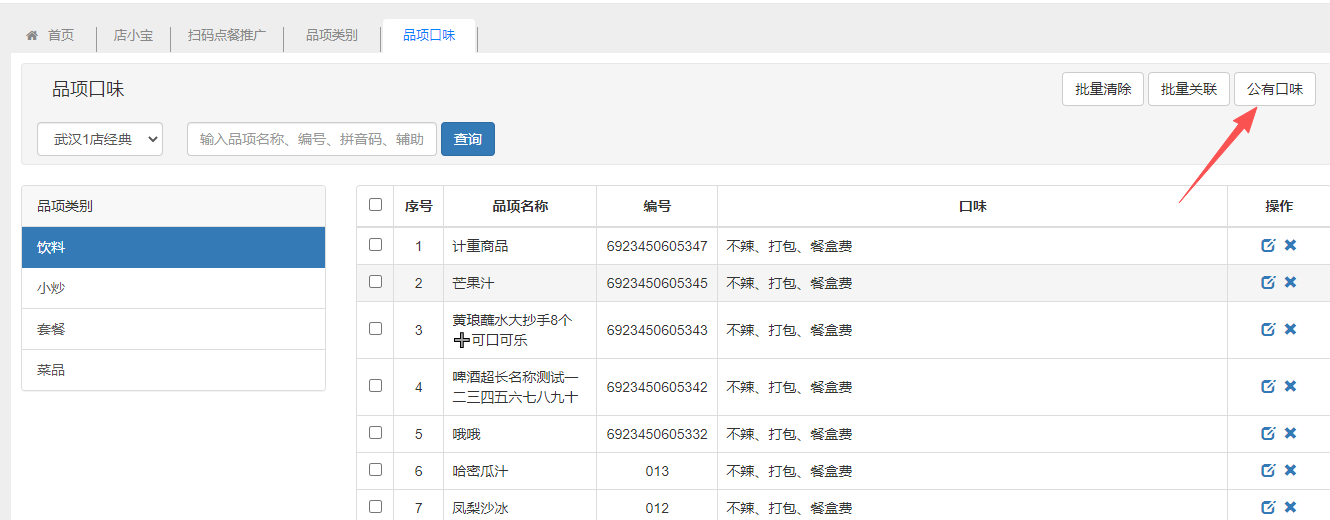This screenshot has height=520, width=1330.
Task: Open edit icon for 凤梨沙冰 row
Action: (x=1268, y=508)
